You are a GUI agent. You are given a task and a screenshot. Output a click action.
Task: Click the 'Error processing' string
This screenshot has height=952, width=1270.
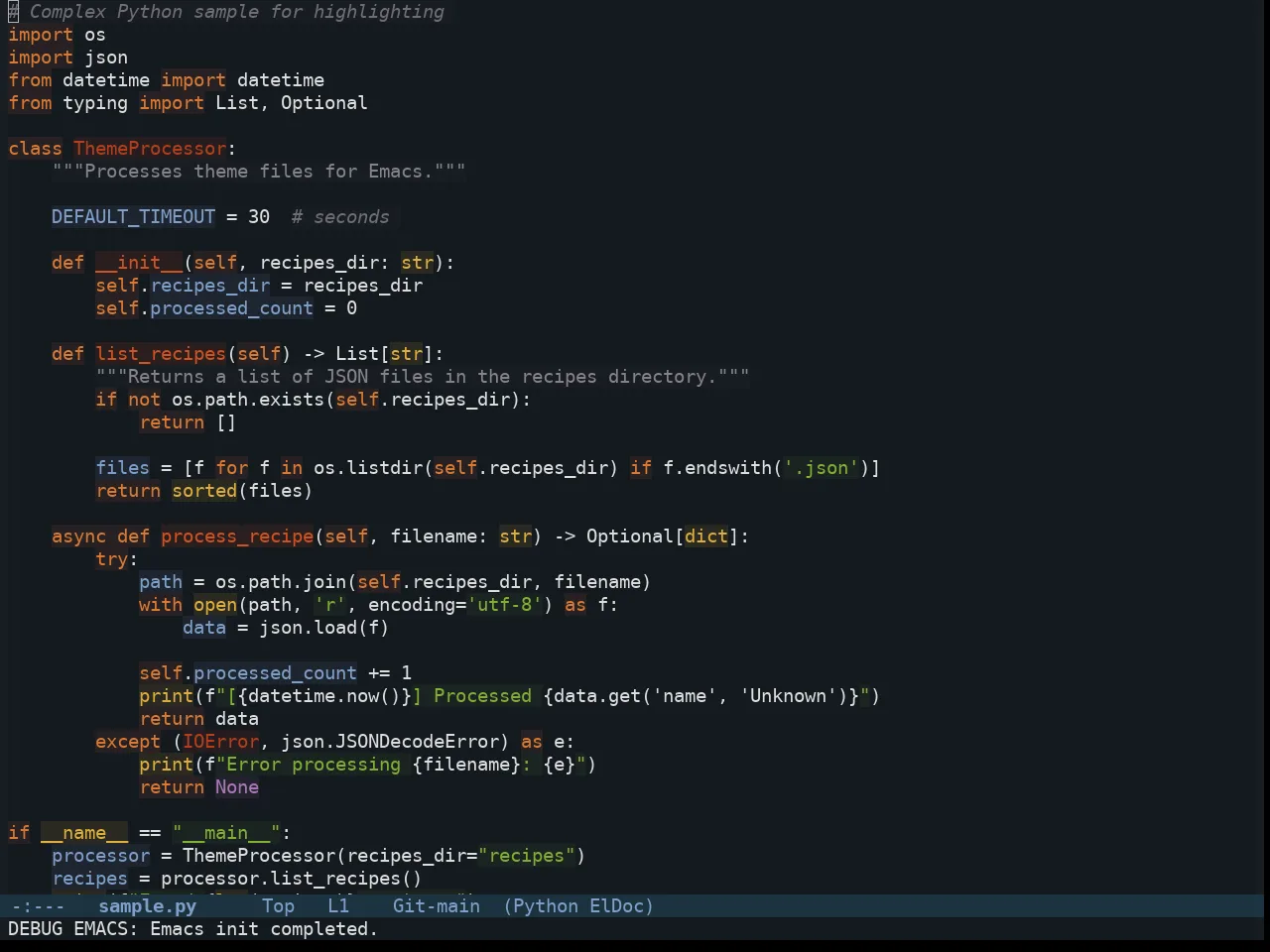point(314,765)
